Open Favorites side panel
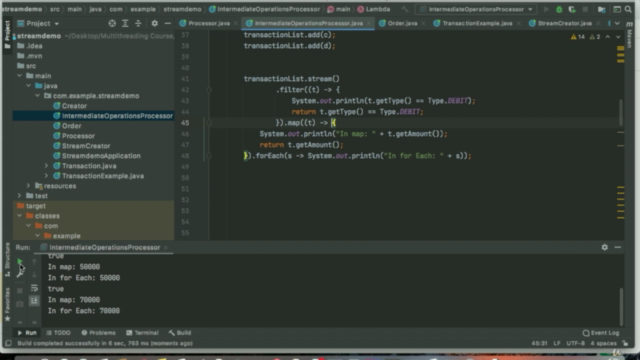Viewport: 640px width, 360px height. coord(7,304)
